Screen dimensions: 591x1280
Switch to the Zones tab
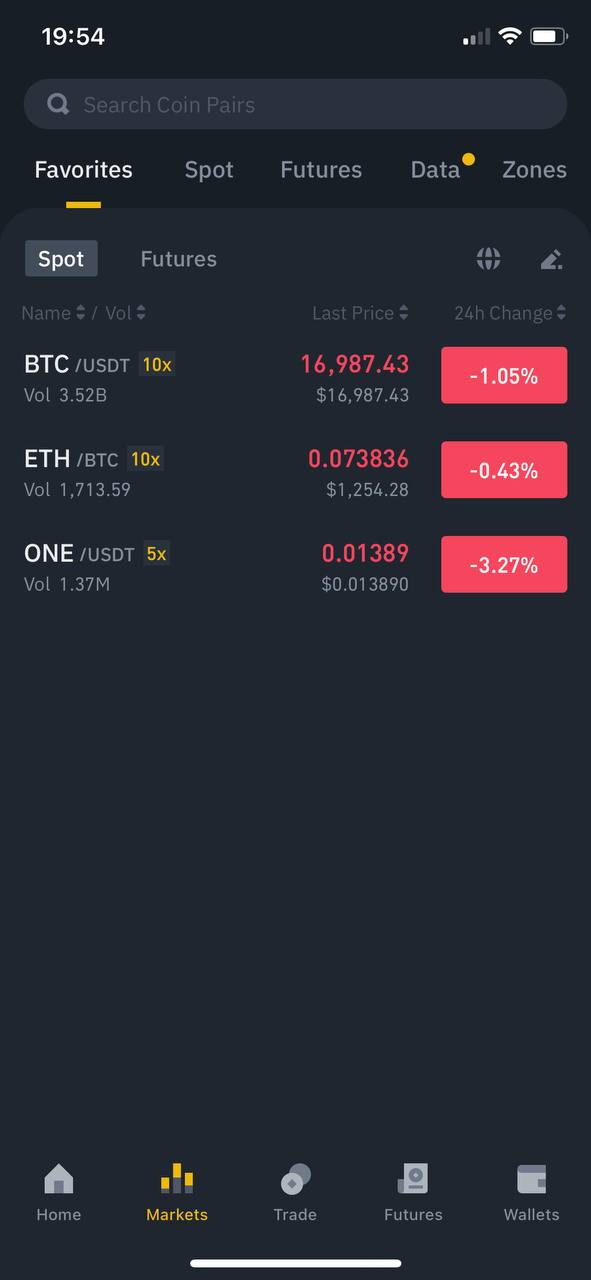(x=534, y=170)
